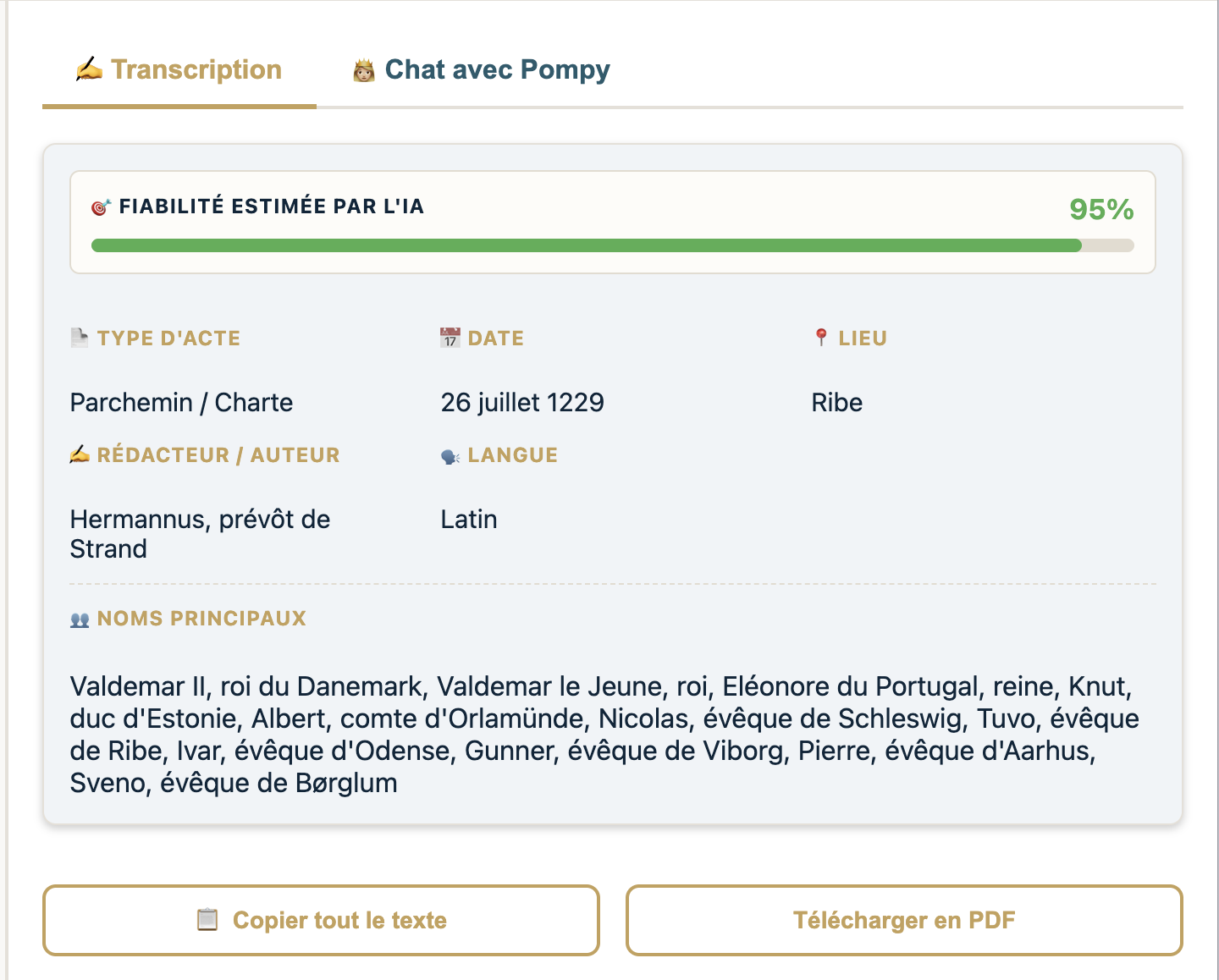Viewport: 1219px width, 980px height.
Task: Click the Copier tout le texte button
Action: point(322,920)
